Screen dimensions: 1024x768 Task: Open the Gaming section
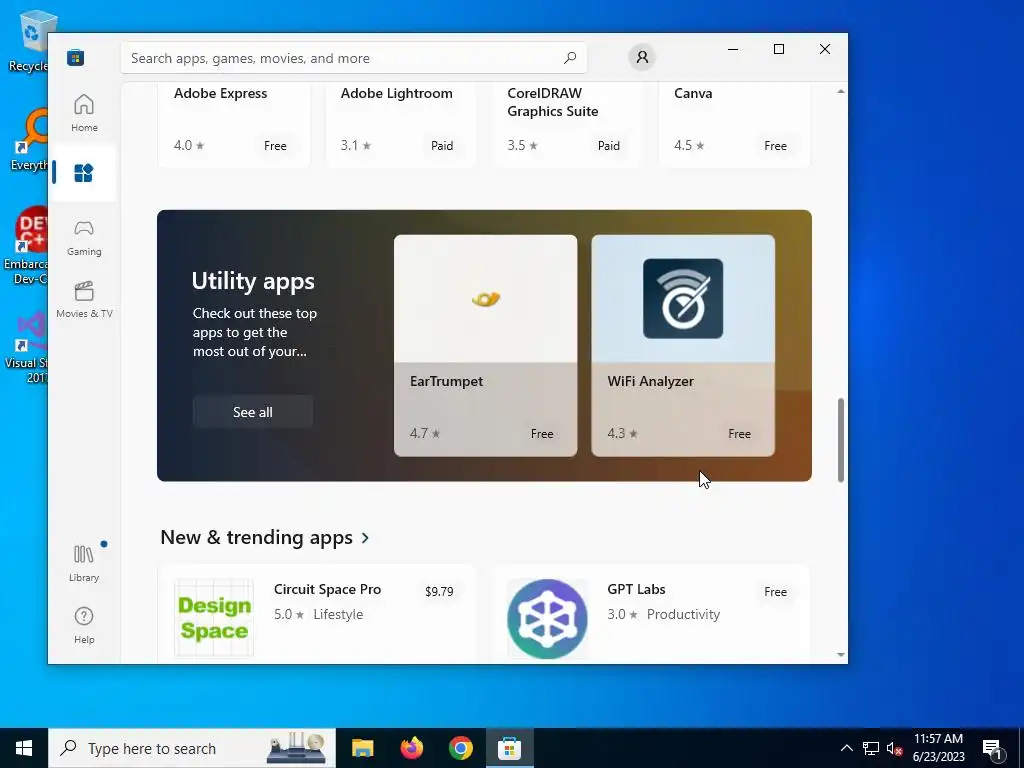[x=84, y=237]
